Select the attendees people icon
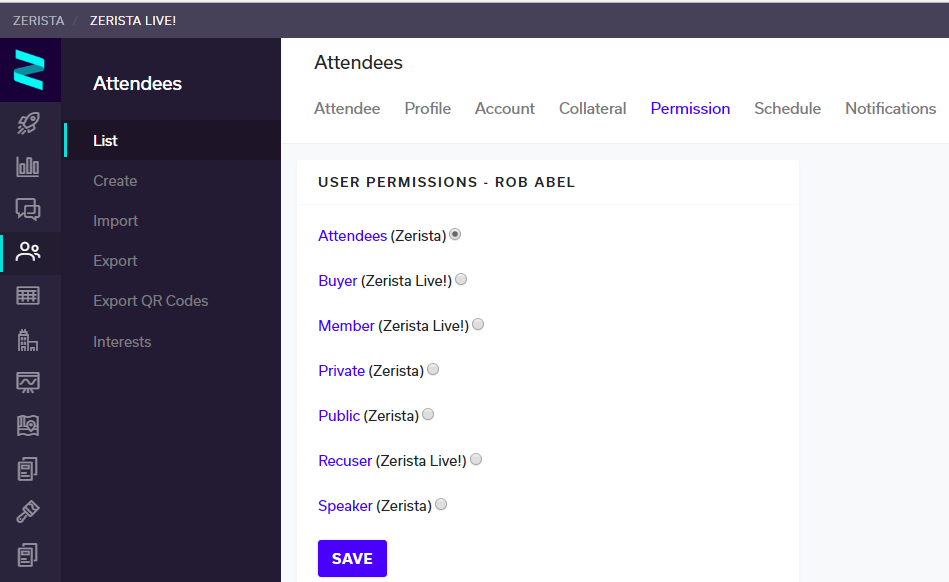 coord(28,252)
